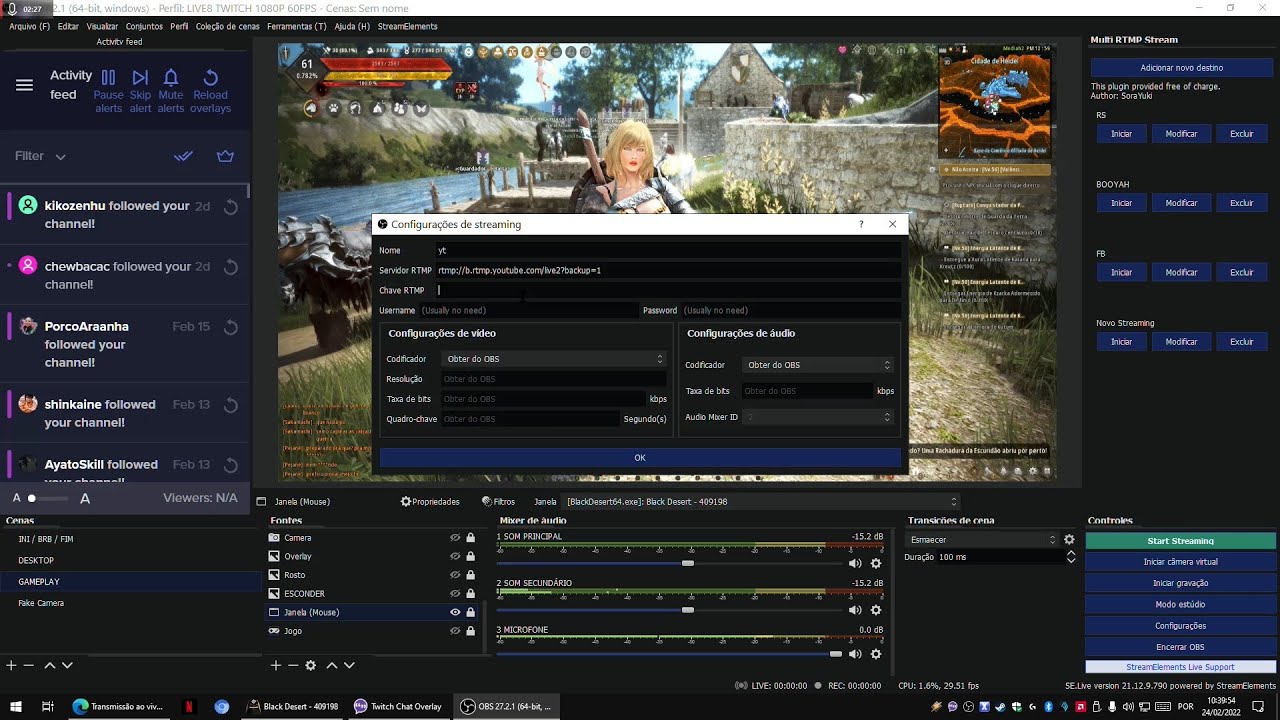1280x720 pixels.
Task: Remove selected source in Fontes
Action: pyautogui.click(x=293, y=665)
